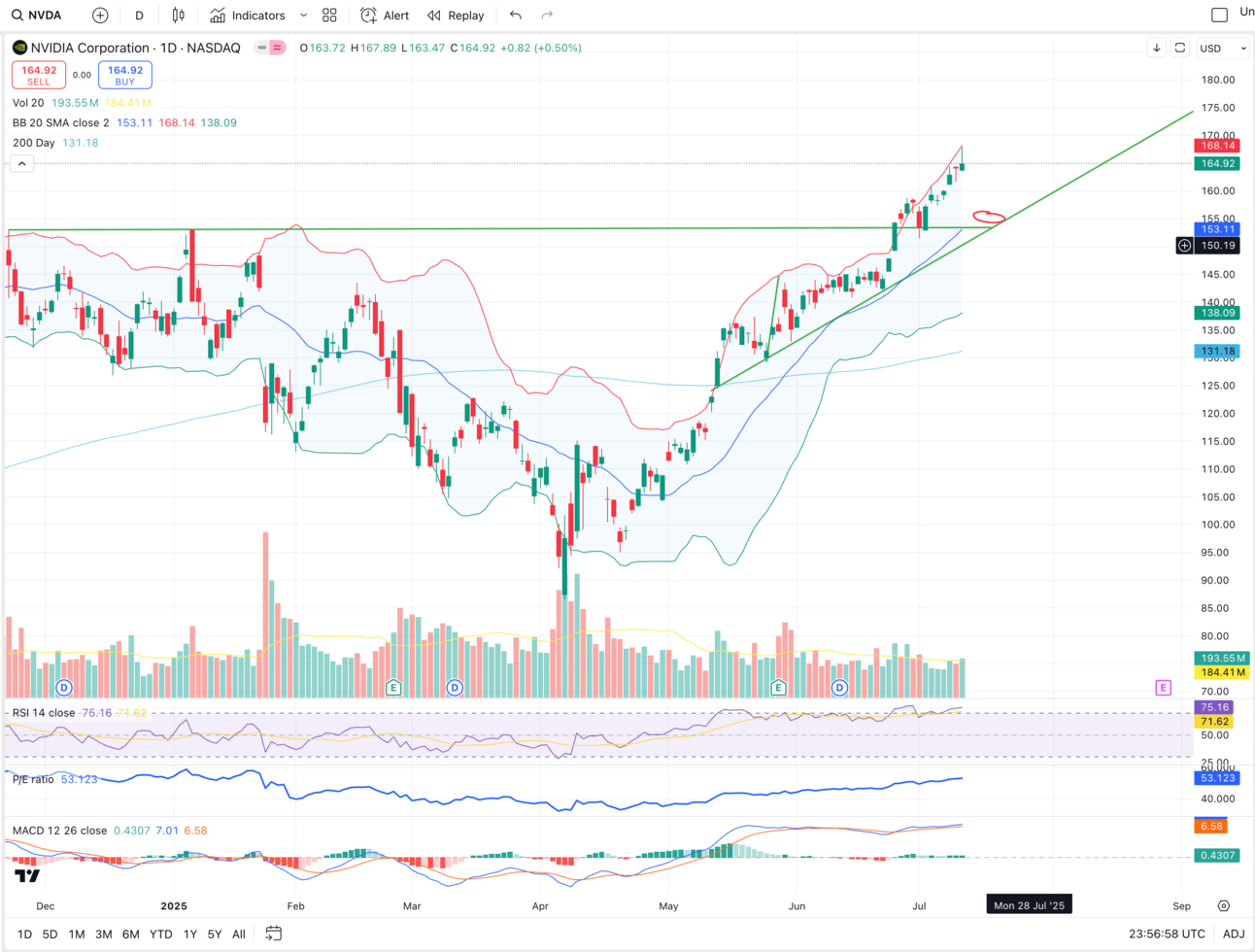Click the 0.4307 MACD histogram label
The width and height of the screenshot is (1255, 952).
click(1216, 856)
